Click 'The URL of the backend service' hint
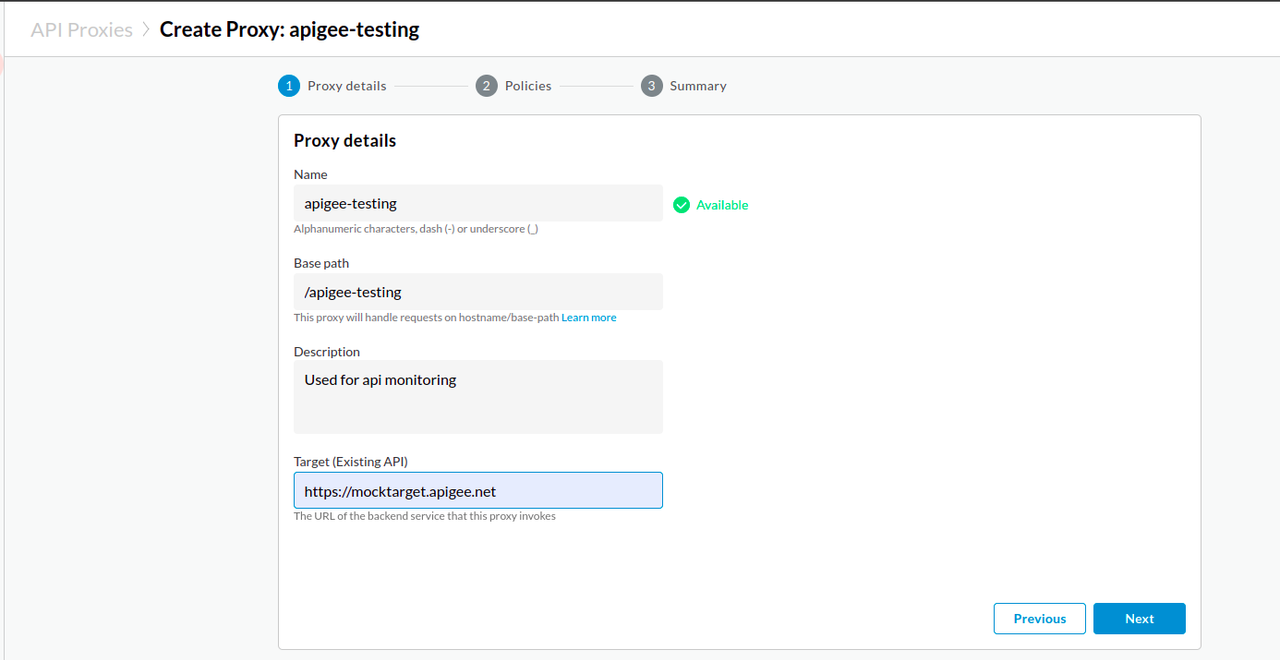Image resolution: width=1280 pixels, height=660 pixels. click(425, 516)
